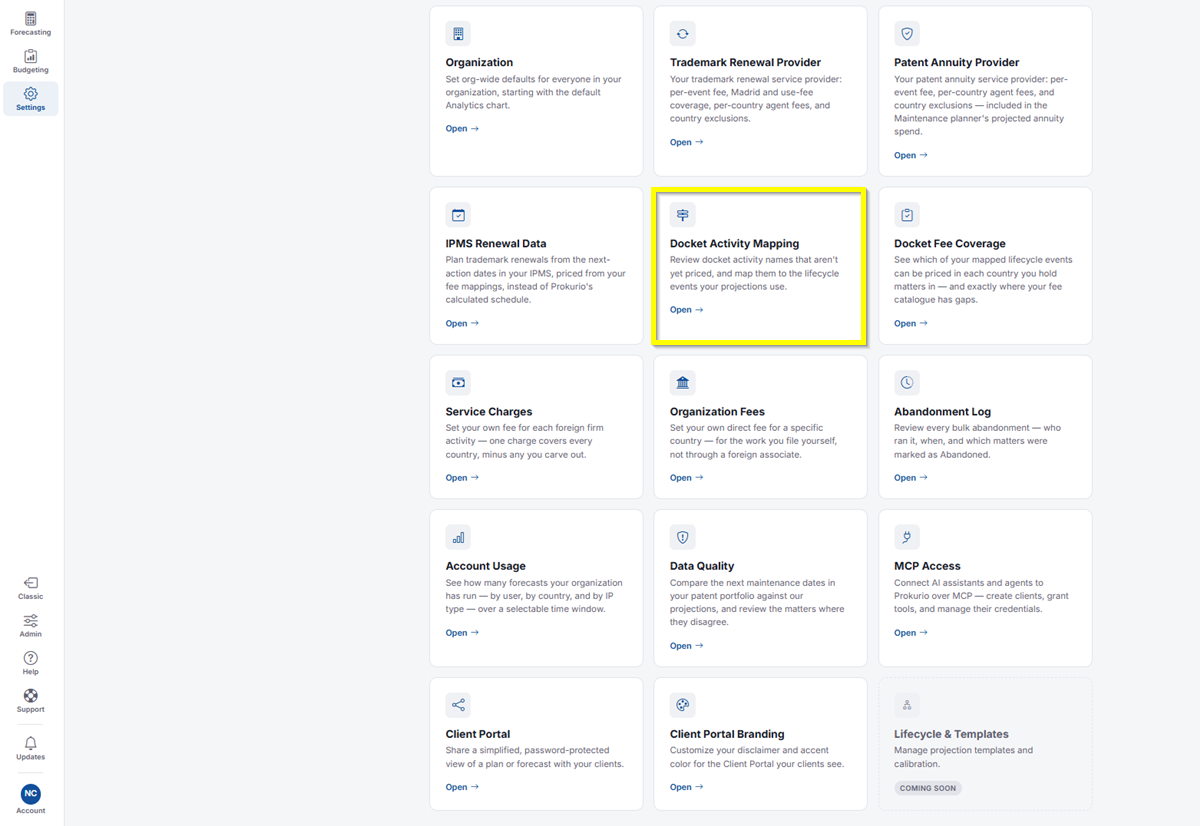Click the Docket Activity Mapping heading
This screenshot has width=1200, height=826.
click(x=735, y=243)
